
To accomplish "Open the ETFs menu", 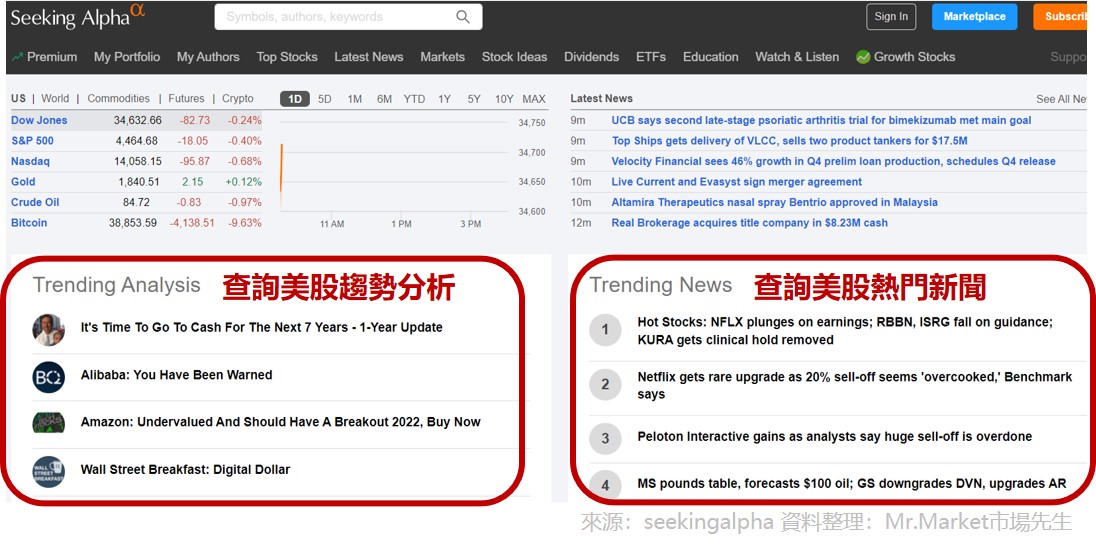I will coord(651,57).
